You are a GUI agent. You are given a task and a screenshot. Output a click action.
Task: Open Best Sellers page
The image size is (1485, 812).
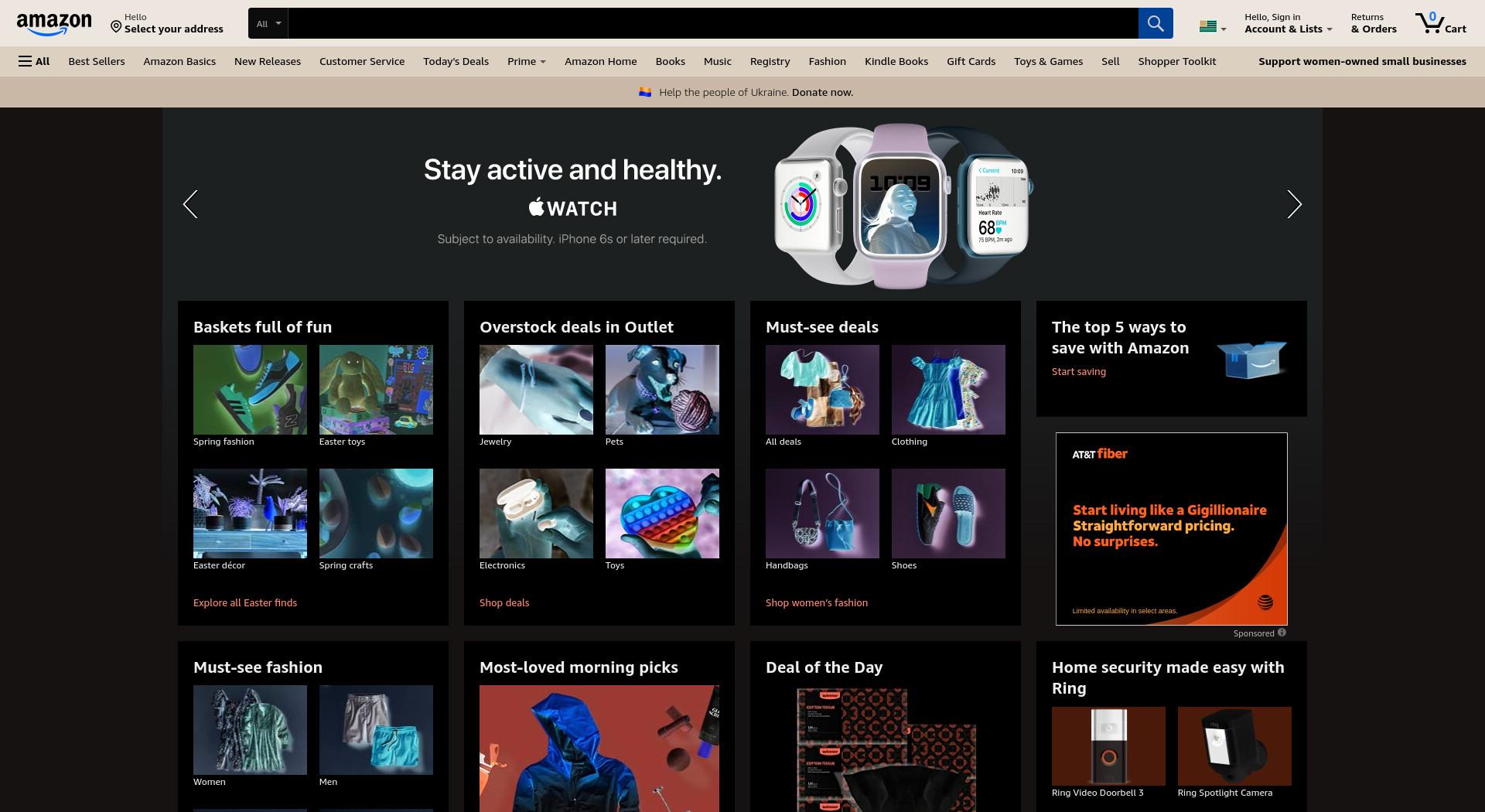click(x=97, y=61)
